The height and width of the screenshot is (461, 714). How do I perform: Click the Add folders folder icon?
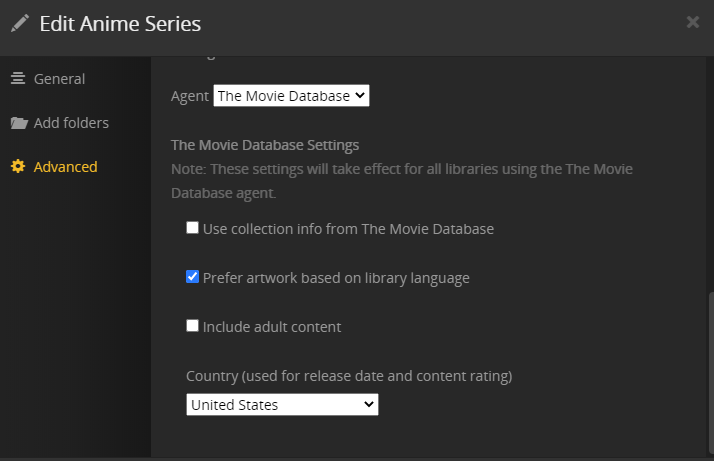pyautogui.click(x=18, y=123)
